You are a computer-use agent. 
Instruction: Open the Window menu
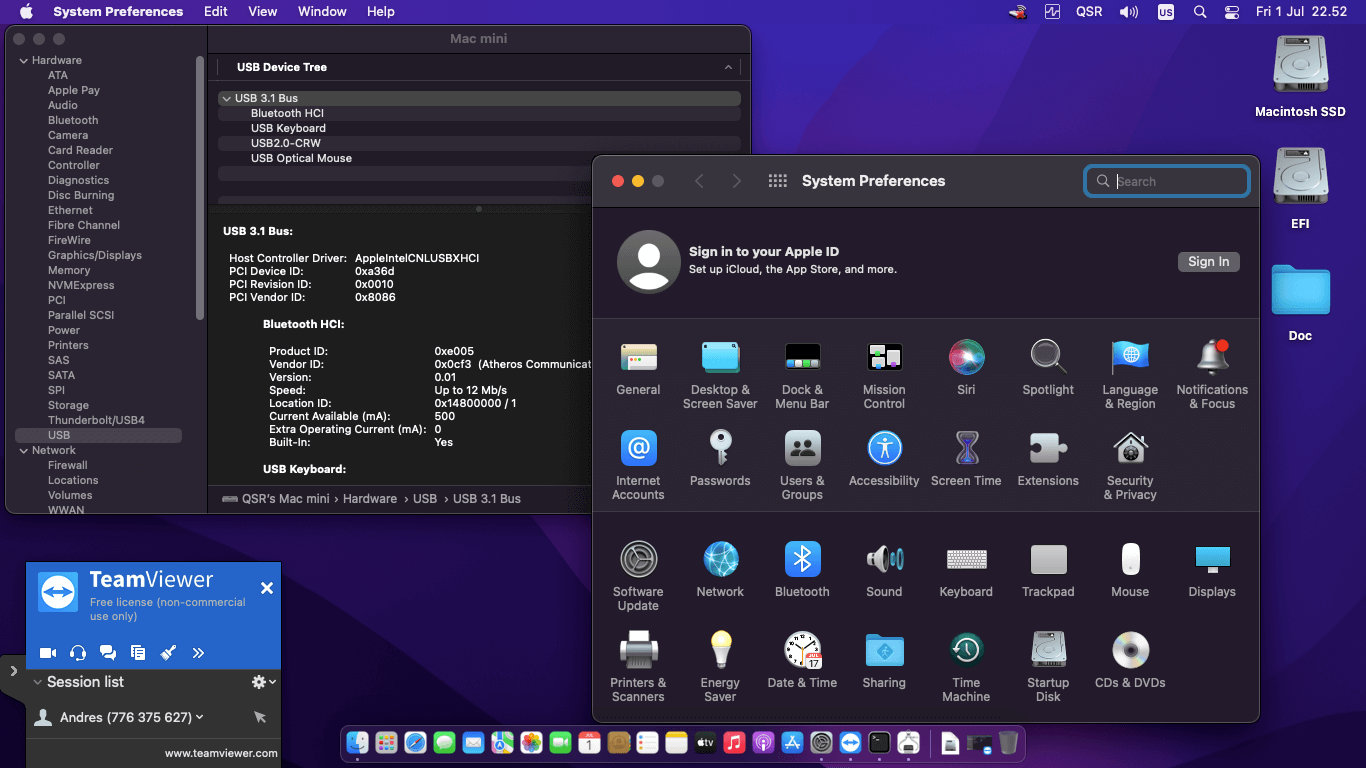coord(321,11)
